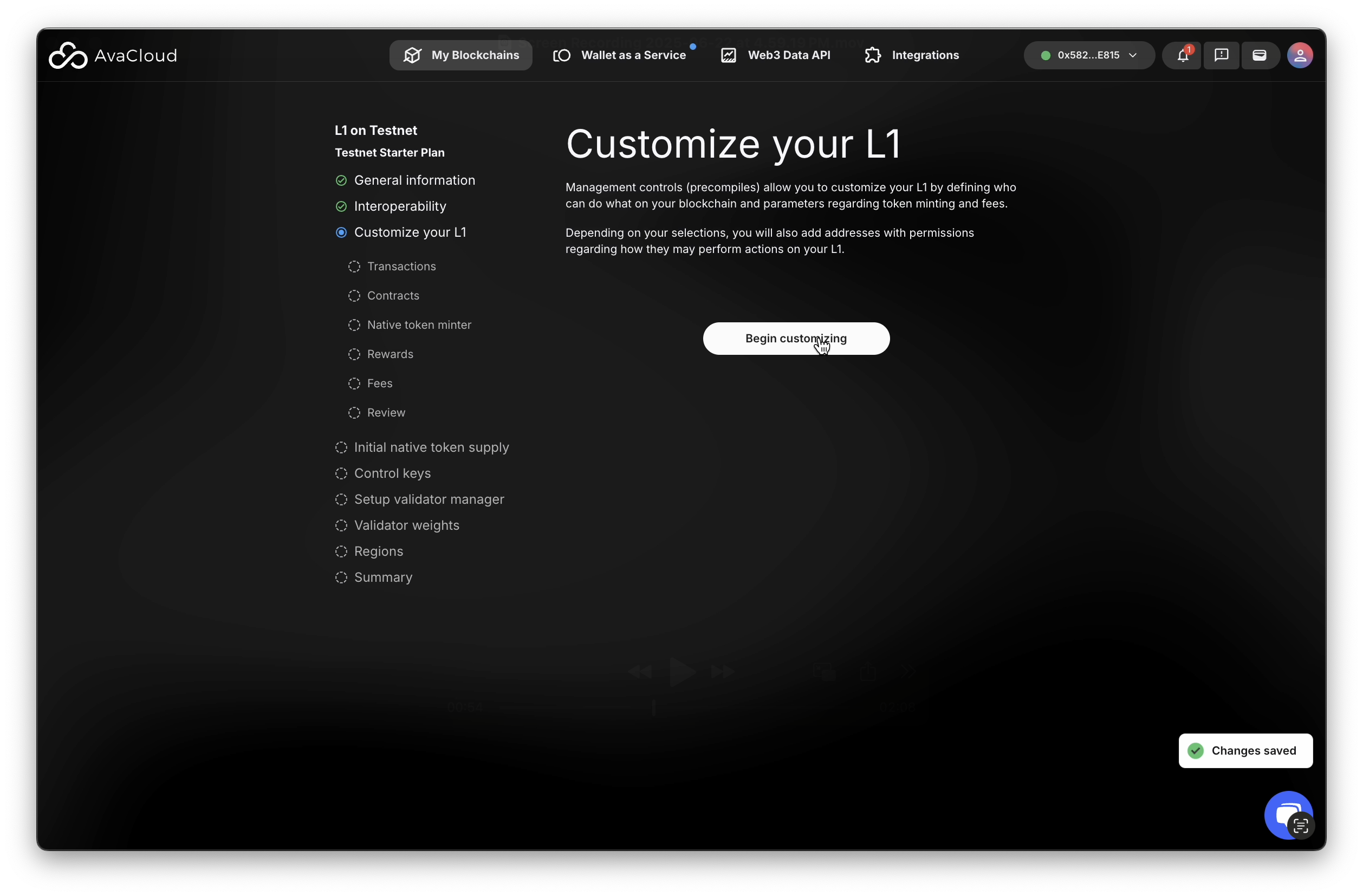Click the Integrations puzzle icon
This screenshot has width=1363, height=896.
coord(872,56)
